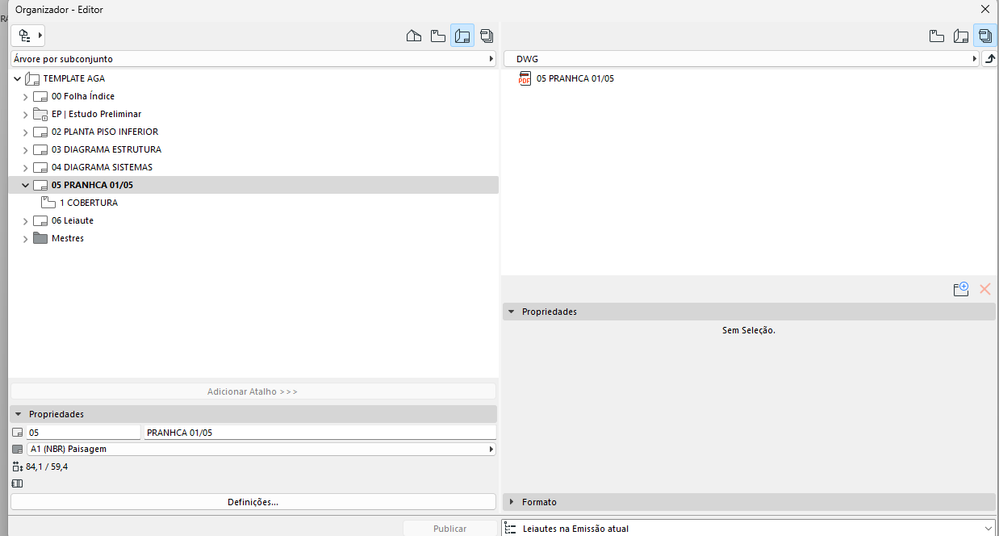This screenshot has width=999, height=536.
Task: Click the Definições... button
Action: click(x=253, y=502)
